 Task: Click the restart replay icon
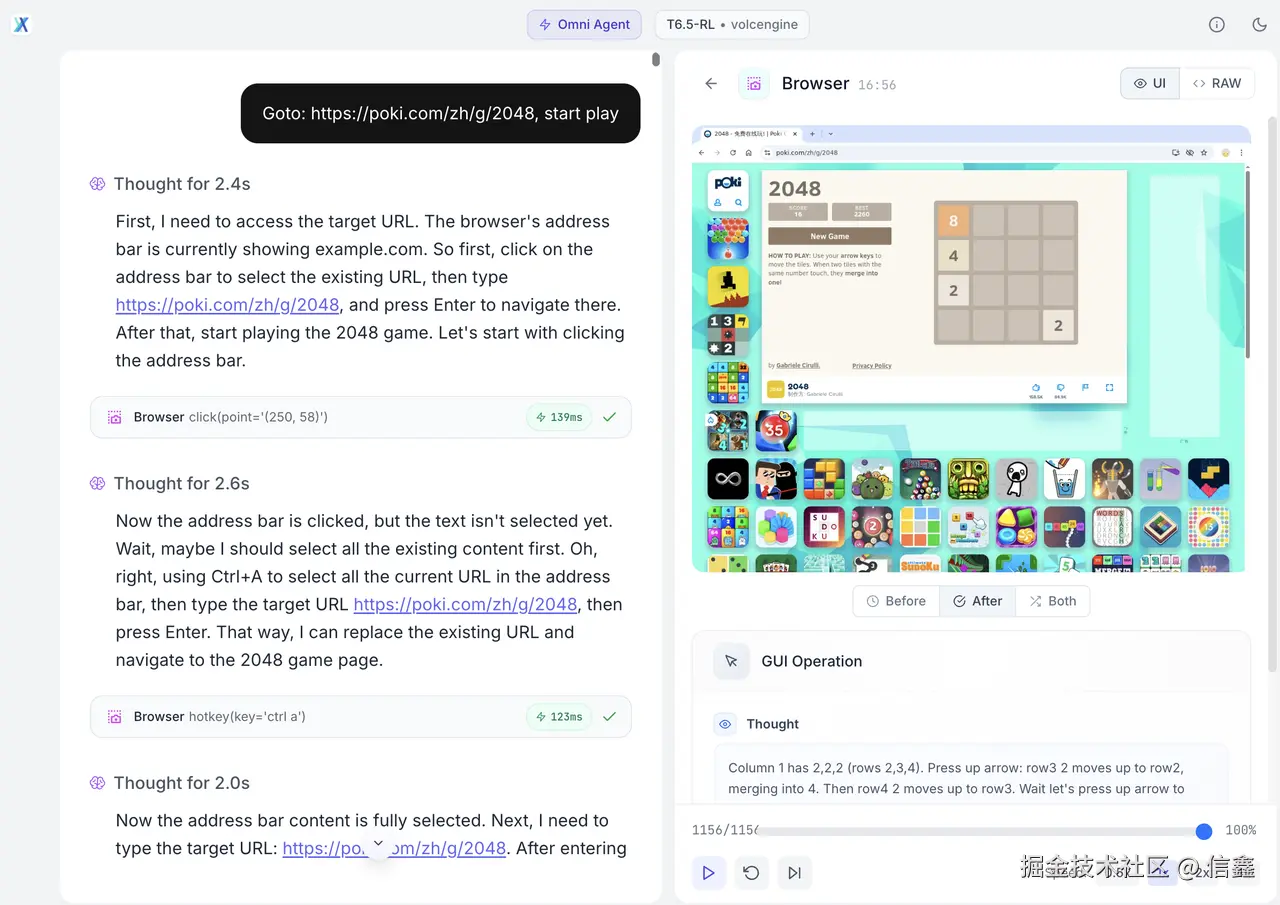point(752,873)
